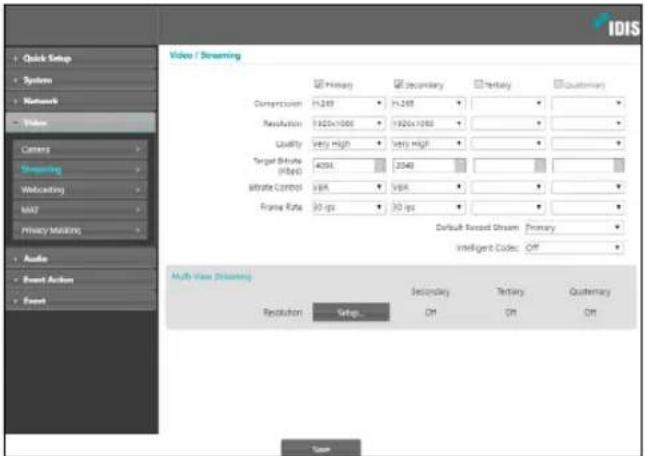
Task: Click Quaternary Target Bitrate stepper
Action: point(619,165)
